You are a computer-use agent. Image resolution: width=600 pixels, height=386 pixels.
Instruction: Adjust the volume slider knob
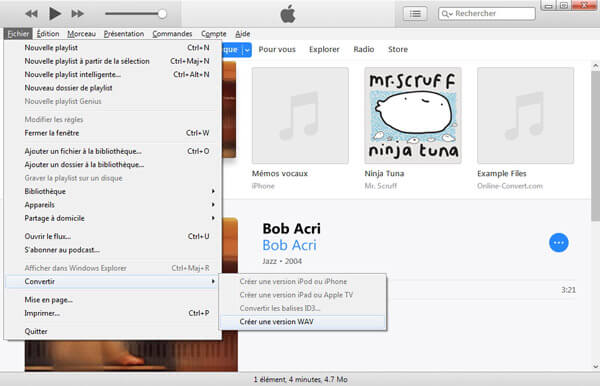point(162,14)
